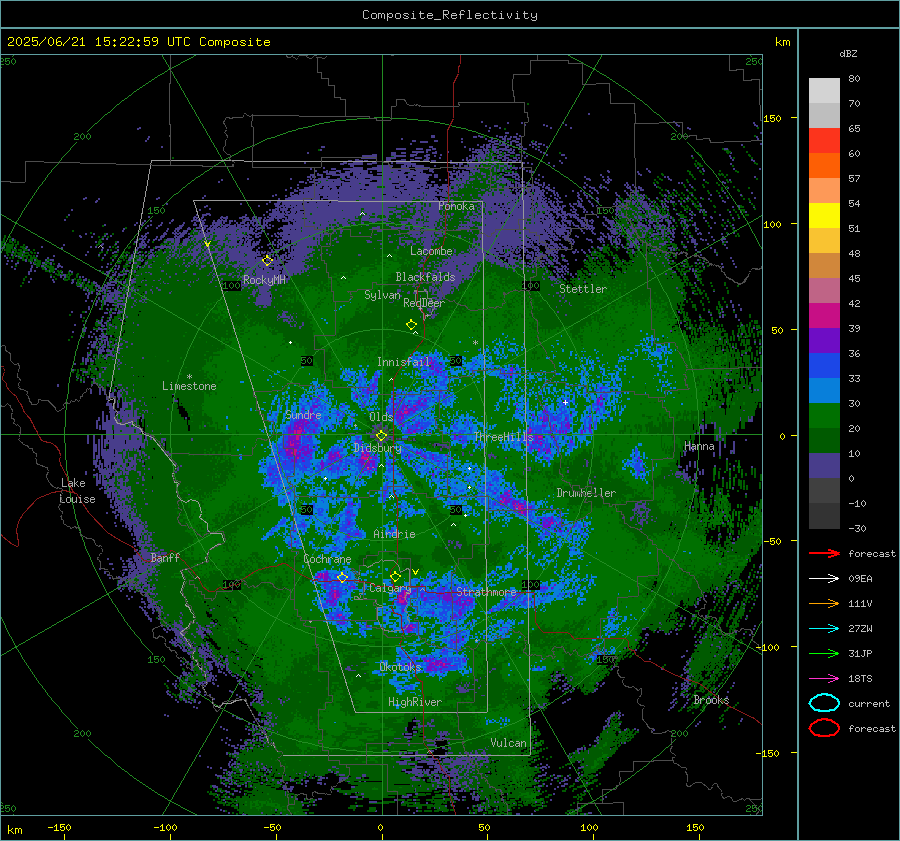Click the Blackfalds city label

[x=425, y=277]
